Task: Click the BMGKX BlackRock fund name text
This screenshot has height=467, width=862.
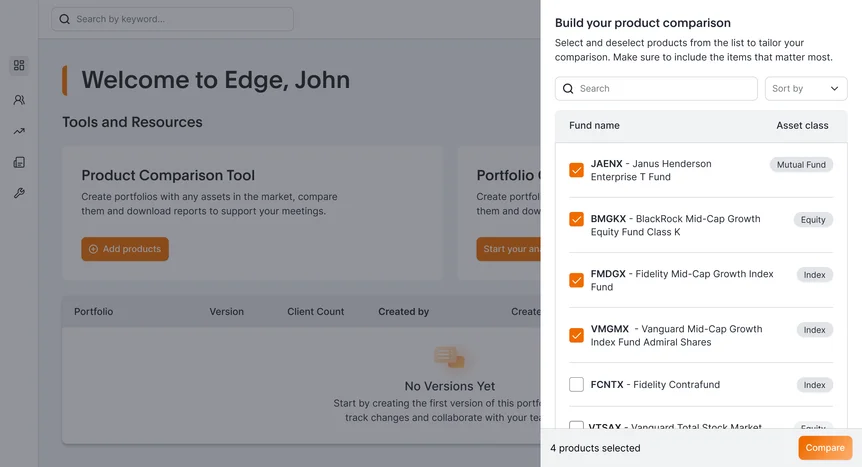Action: pos(676,225)
